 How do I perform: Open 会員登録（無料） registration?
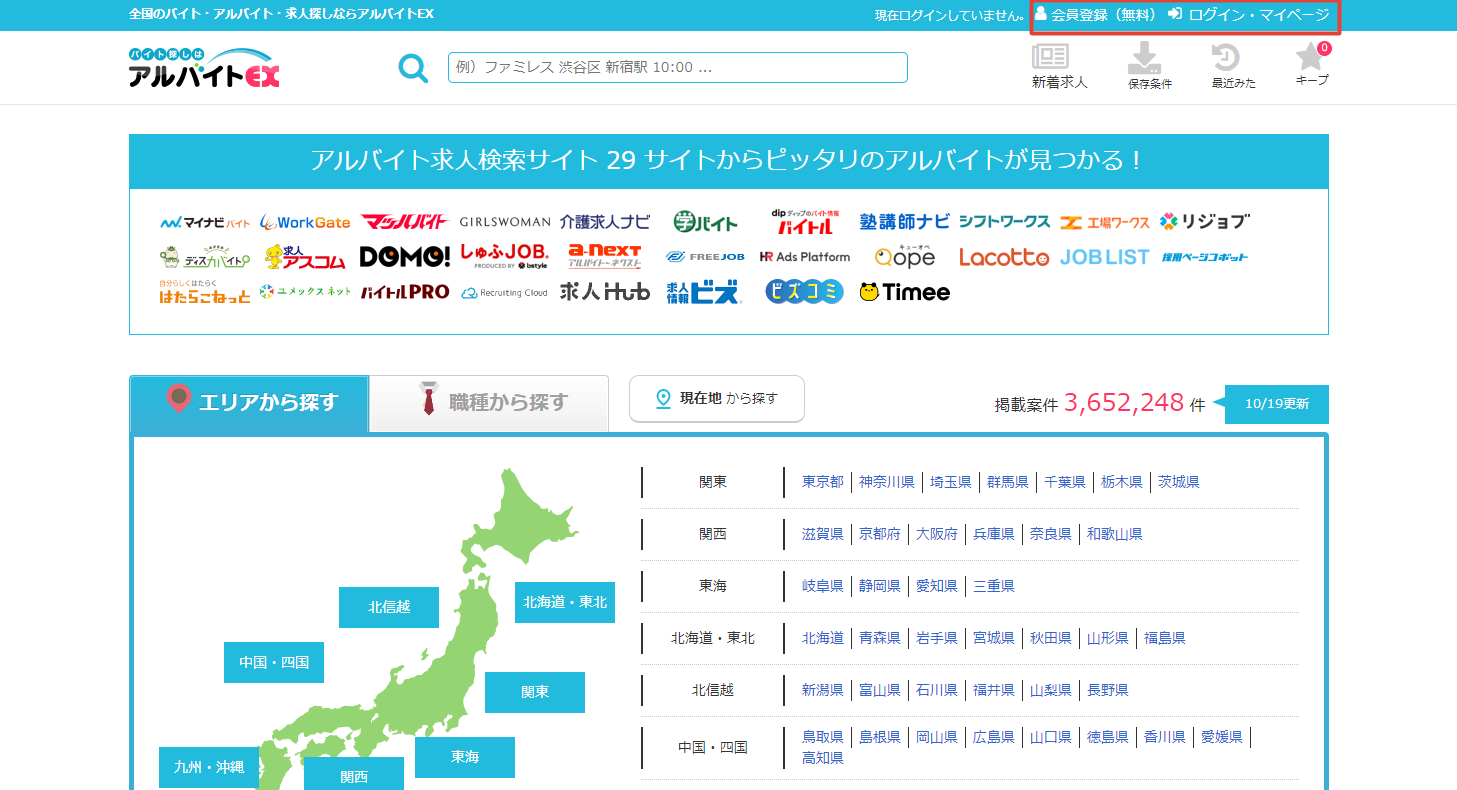1095,14
